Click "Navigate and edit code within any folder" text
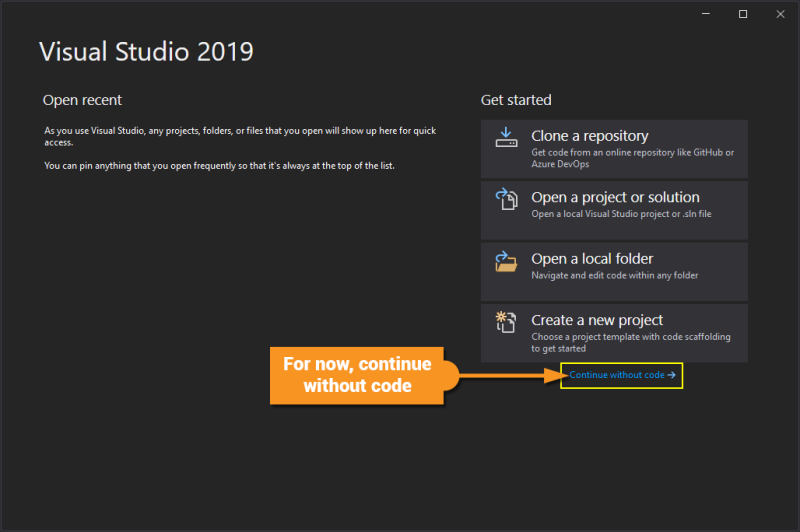 click(614, 276)
